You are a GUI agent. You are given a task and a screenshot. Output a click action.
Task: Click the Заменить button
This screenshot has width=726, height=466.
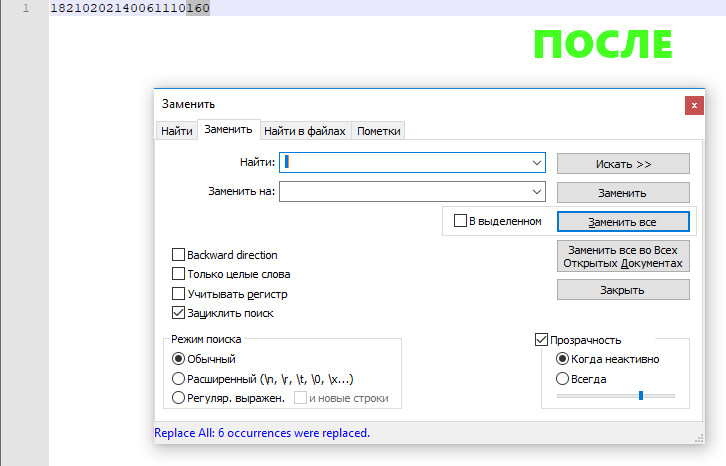623,193
